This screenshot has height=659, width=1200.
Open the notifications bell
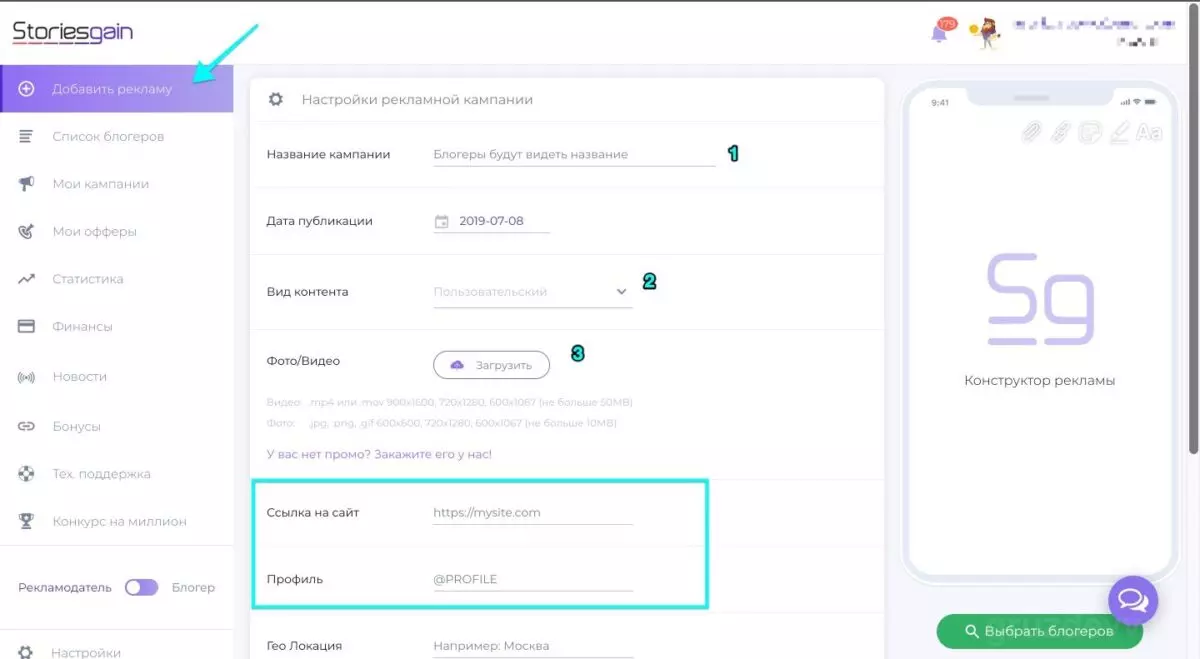tap(939, 32)
